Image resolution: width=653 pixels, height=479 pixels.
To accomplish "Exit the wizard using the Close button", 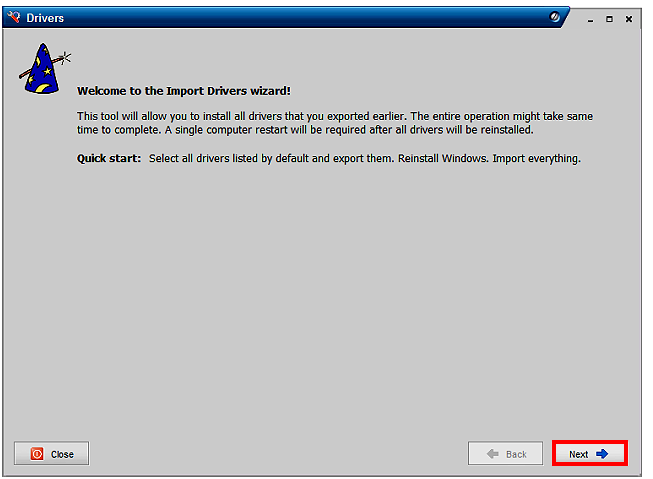I will coord(52,453).
